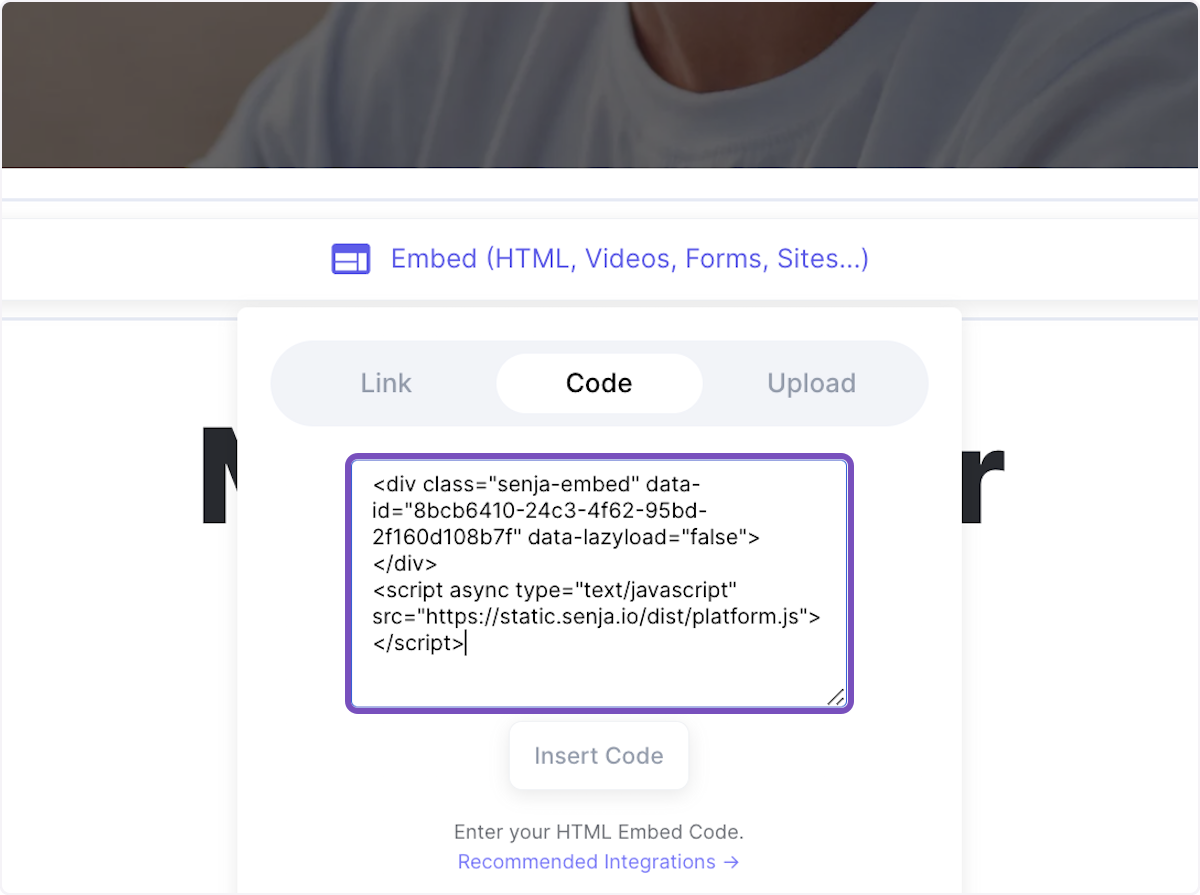Click the Embed (HTML, Videos, Forms, Sites...) link

click(629, 258)
